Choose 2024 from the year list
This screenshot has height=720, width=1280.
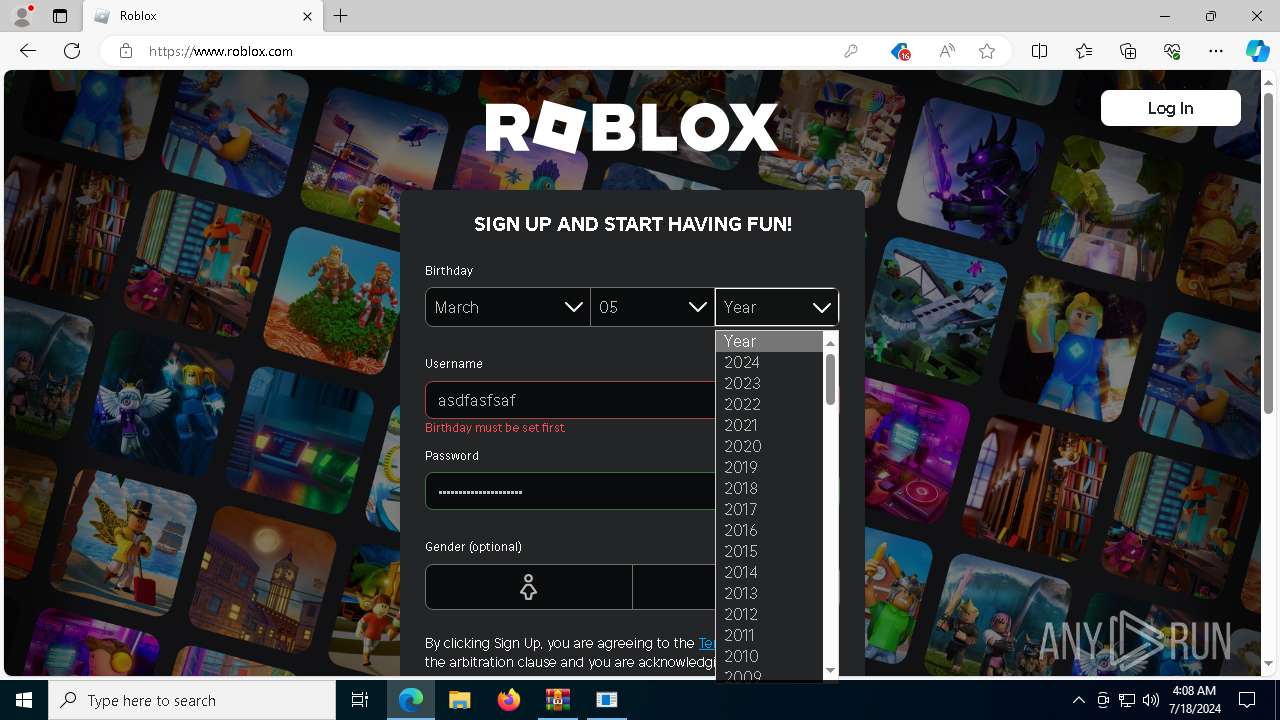click(x=769, y=362)
